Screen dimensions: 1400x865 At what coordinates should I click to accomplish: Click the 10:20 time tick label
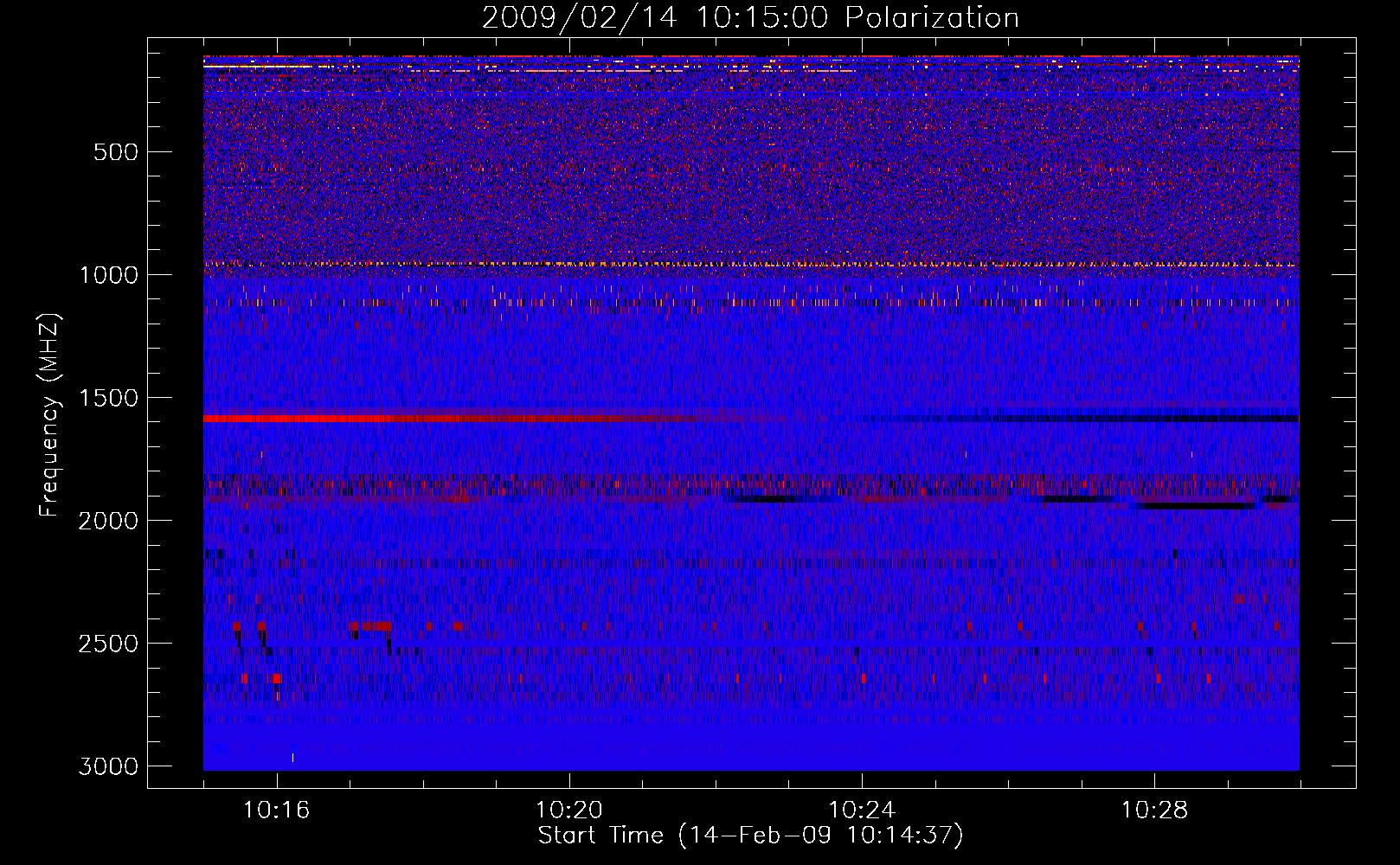tap(569, 811)
